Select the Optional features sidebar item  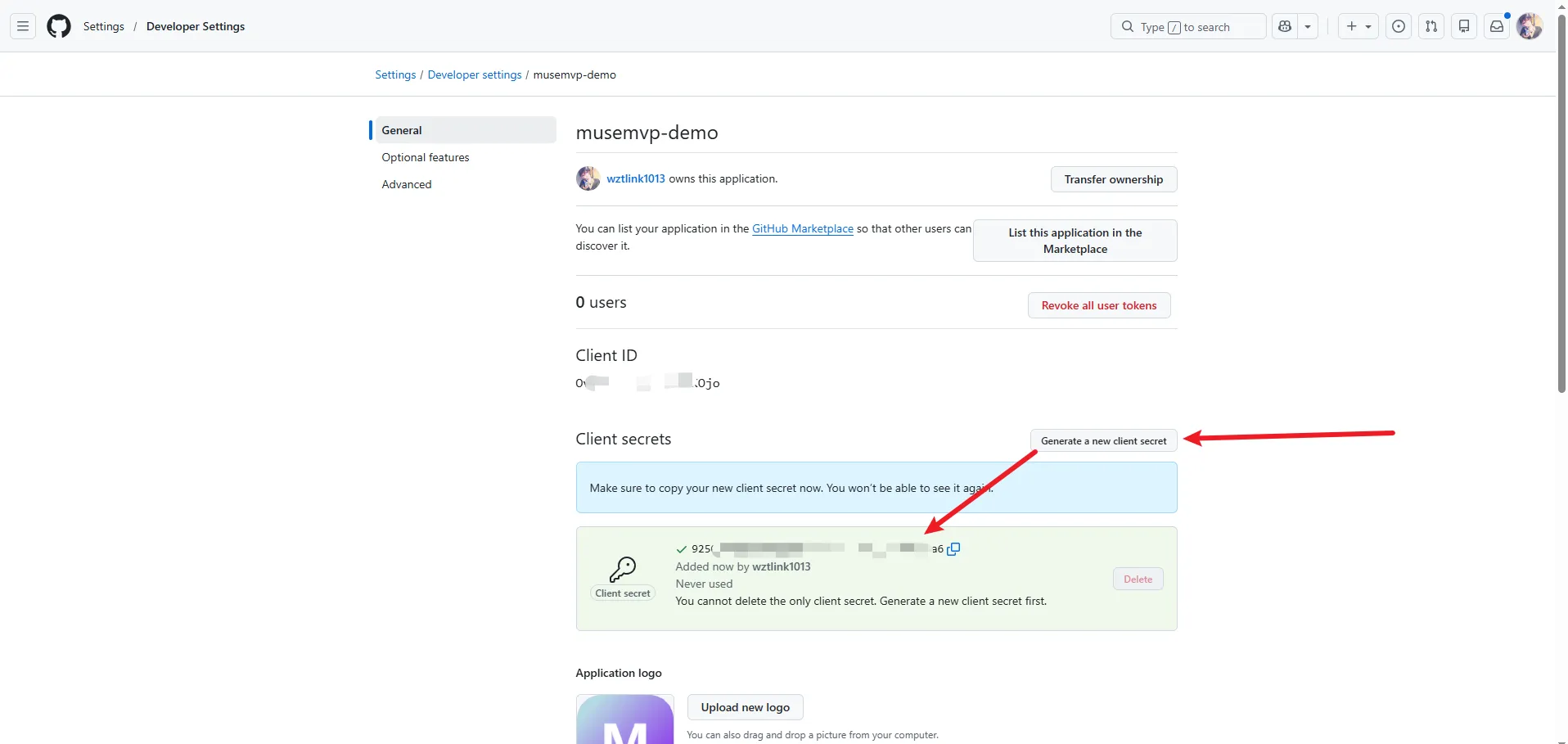pos(426,157)
